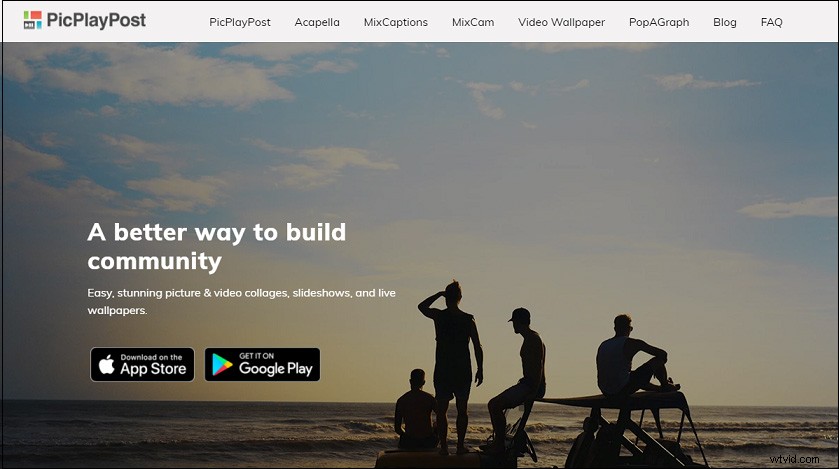Select MixCam in the navigation bar
The image size is (839, 469).
473,22
